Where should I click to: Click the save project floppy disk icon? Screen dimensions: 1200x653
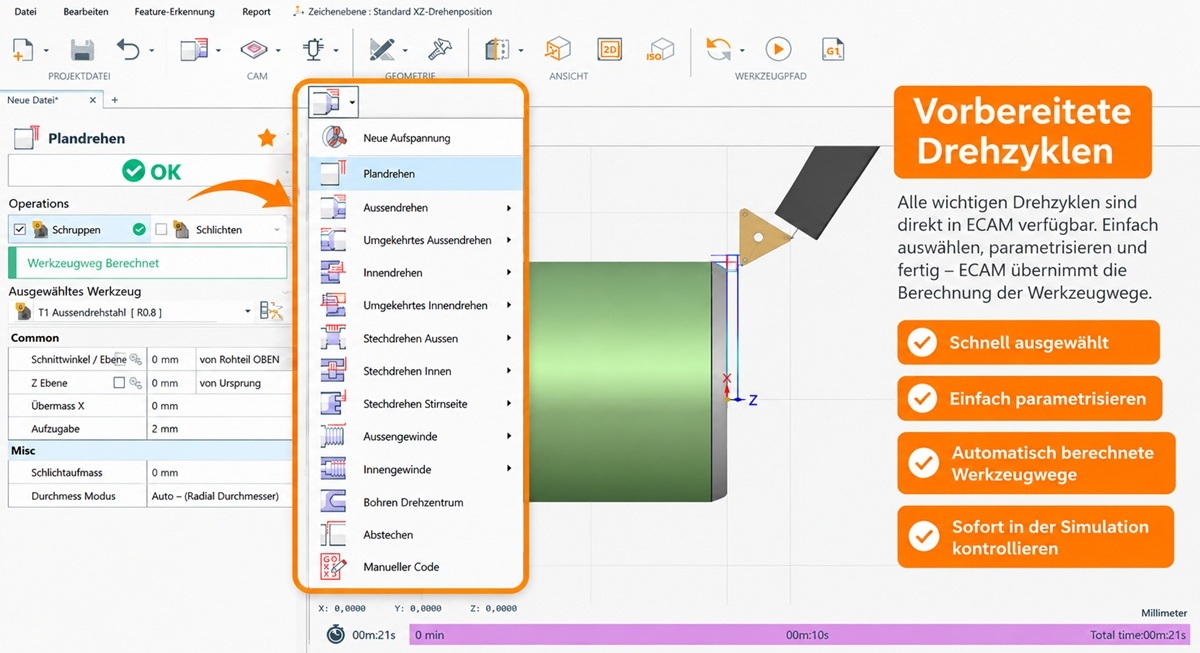coord(82,49)
